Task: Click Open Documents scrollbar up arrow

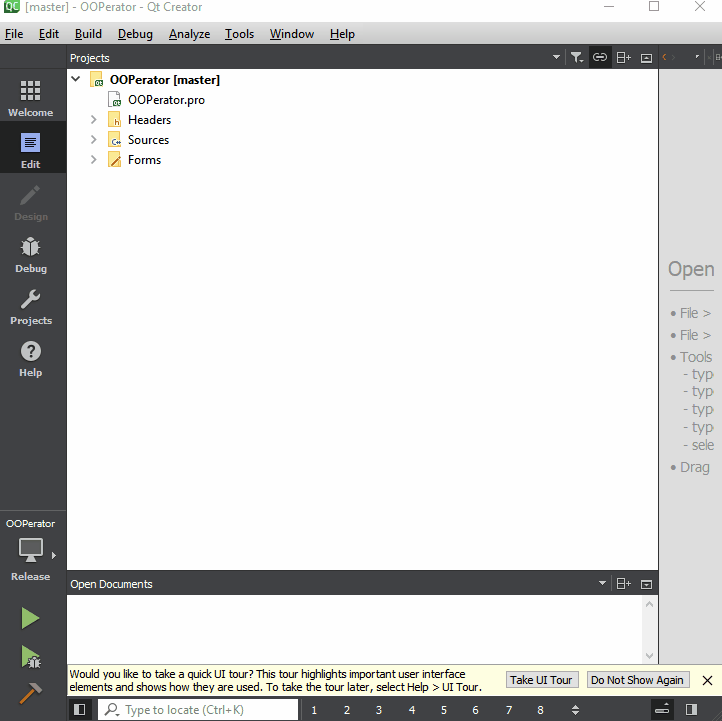Action: pyautogui.click(x=649, y=604)
